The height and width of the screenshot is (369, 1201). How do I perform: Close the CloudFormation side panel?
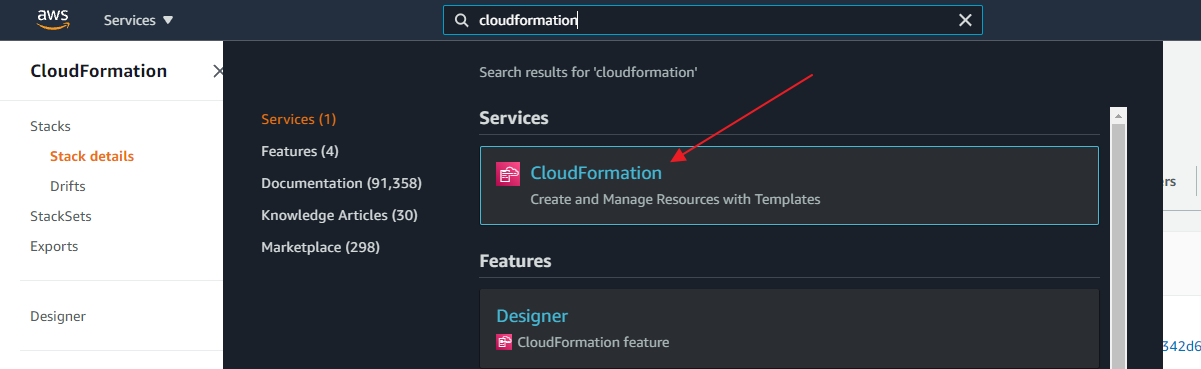pos(218,71)
